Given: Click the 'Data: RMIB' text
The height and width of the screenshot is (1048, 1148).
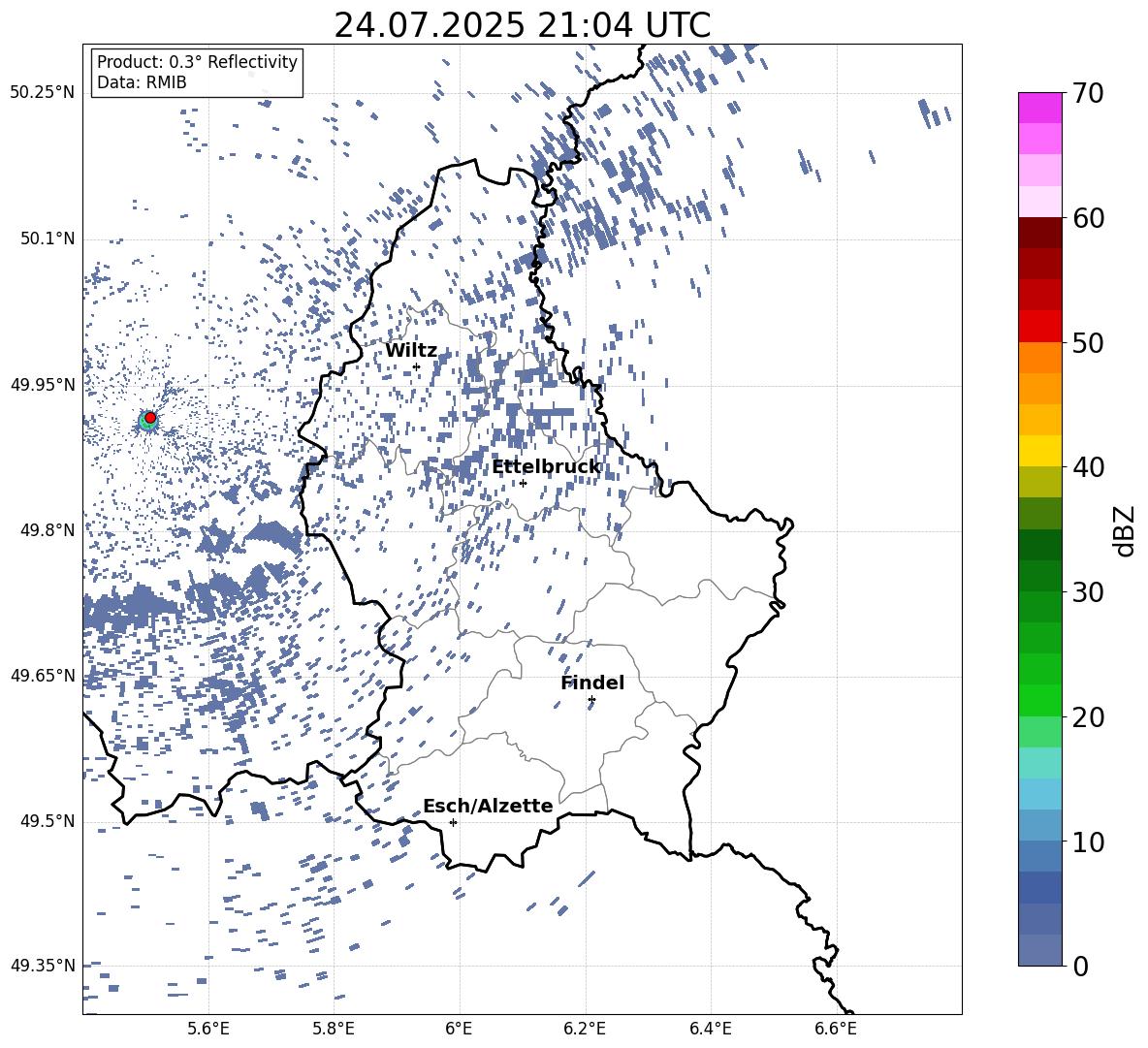Looking at the screenshot, I should tap(142, 82).
